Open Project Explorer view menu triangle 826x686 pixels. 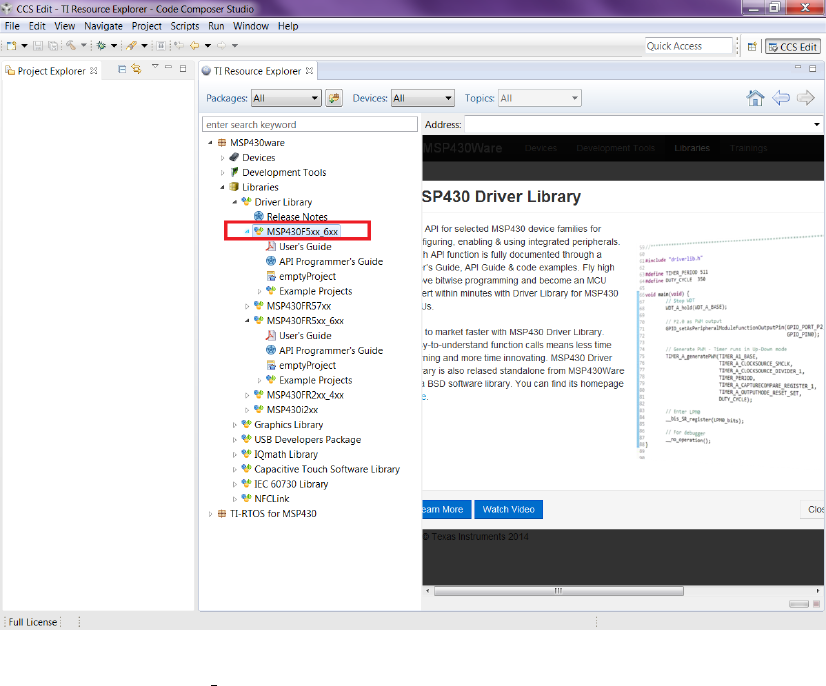(155, 66)
